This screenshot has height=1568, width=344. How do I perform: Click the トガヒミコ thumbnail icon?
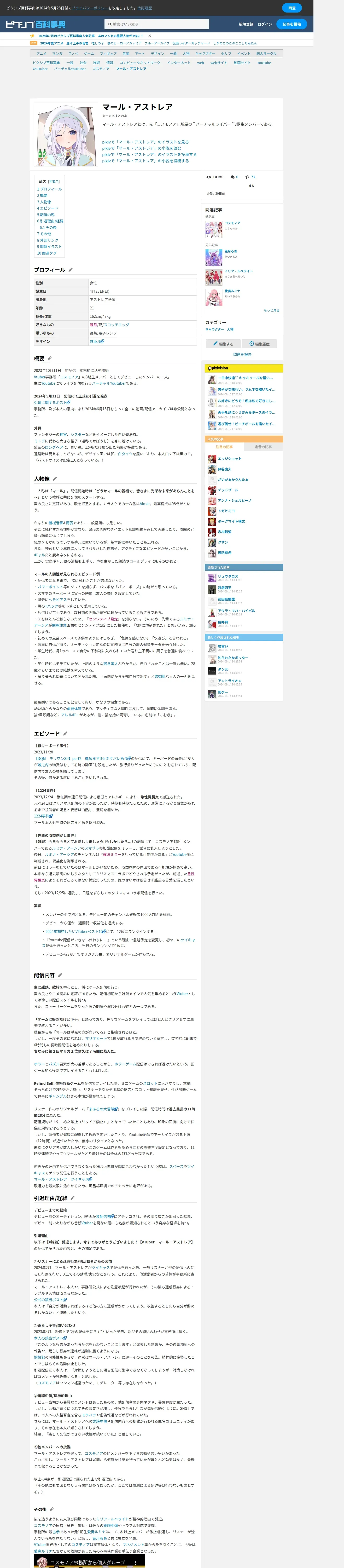coord(212,511)
